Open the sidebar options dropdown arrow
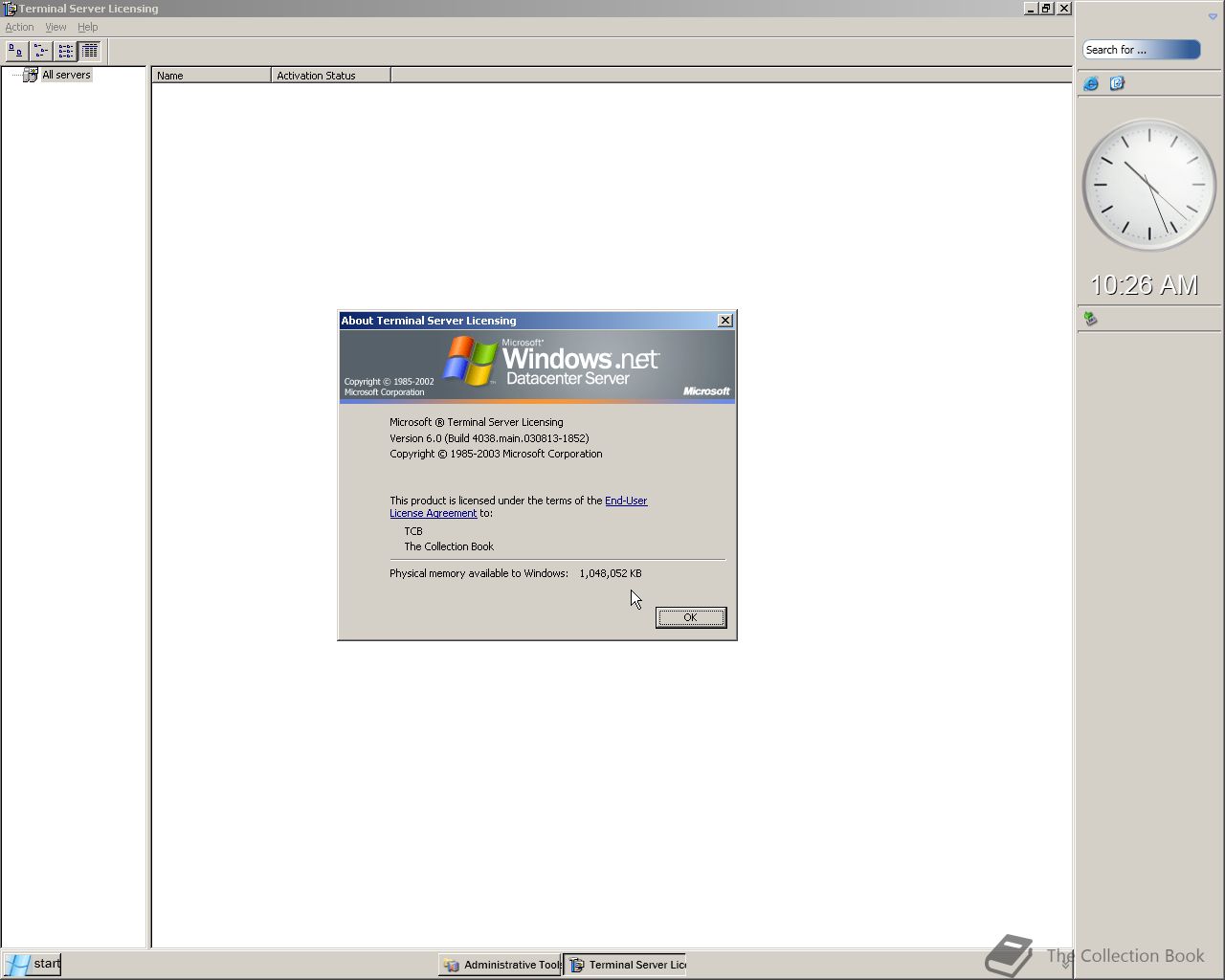The width and height of the screenshot is (1225, 980). [1213, 16]
